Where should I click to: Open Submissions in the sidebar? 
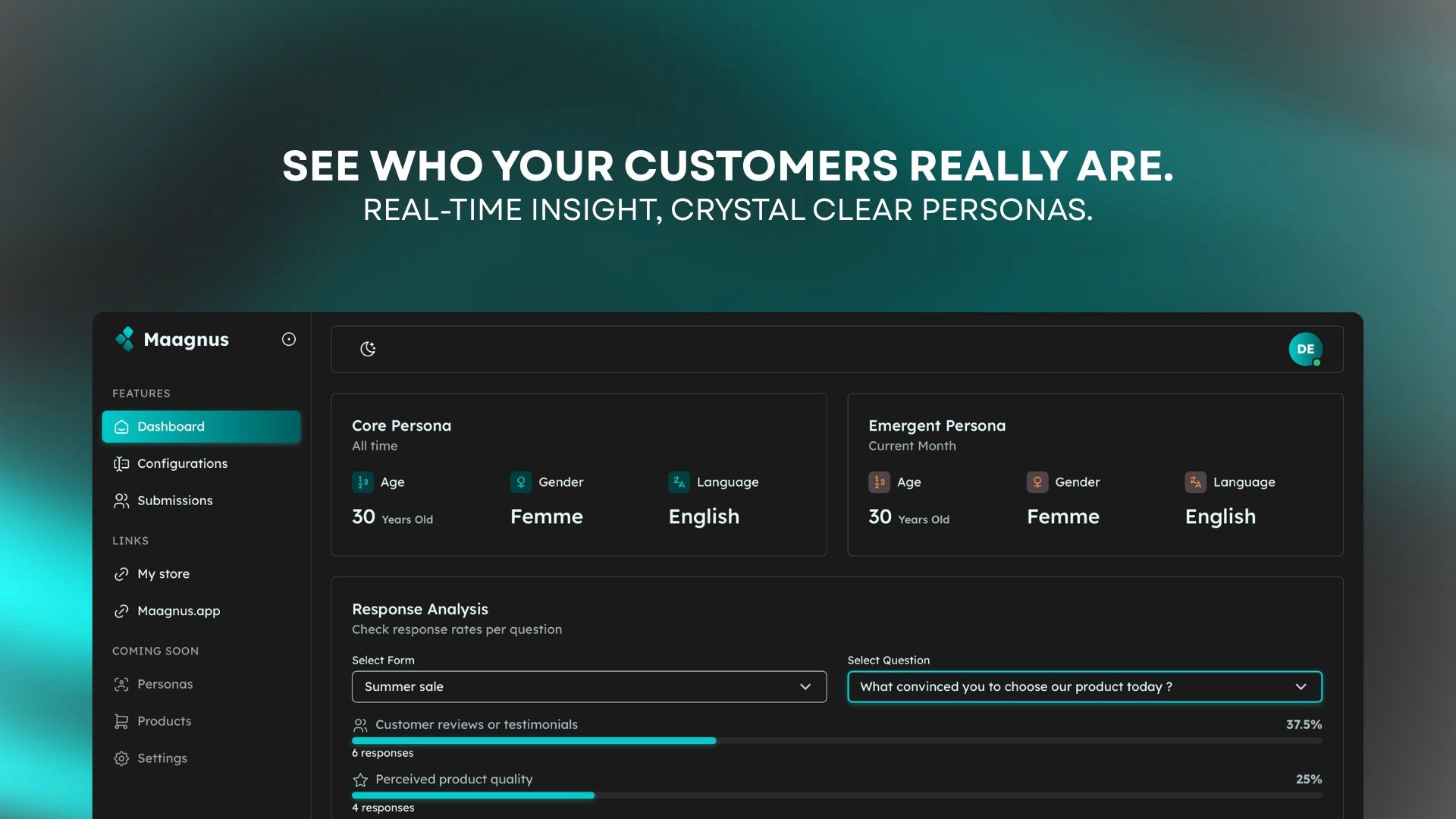click(x=174, y=500)
